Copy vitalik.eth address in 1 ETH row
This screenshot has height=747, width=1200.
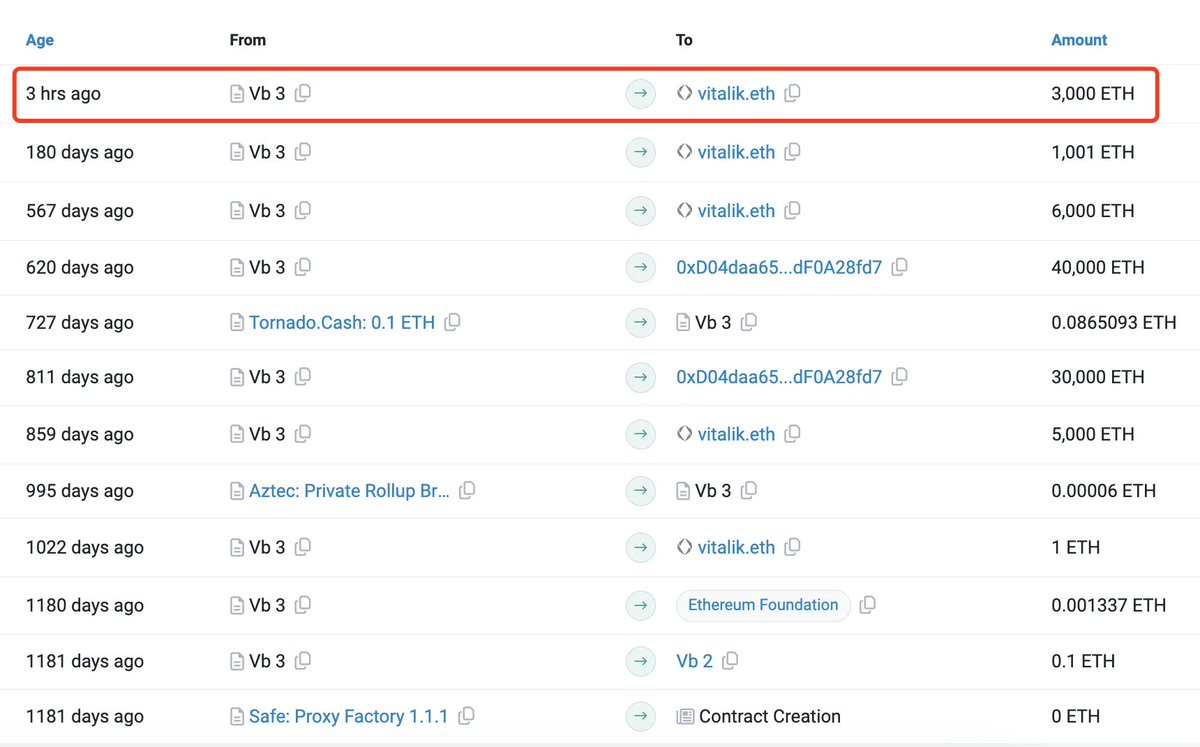coord(793,547)
